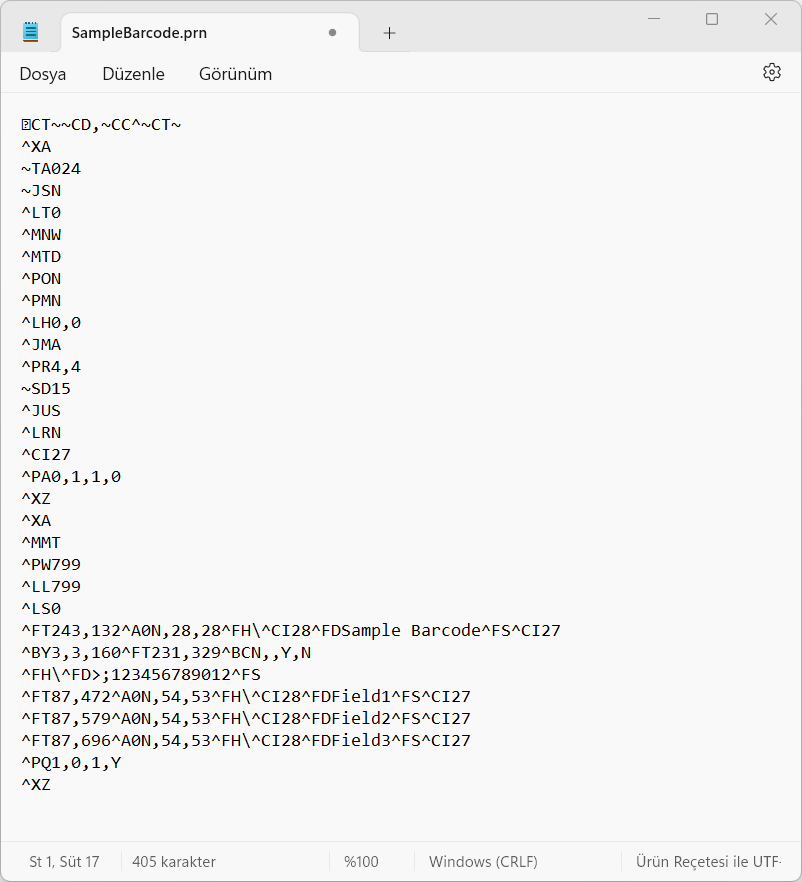Click unsaved-changes dot on SampleBarcode.prn tab
This screenshot has height=882, width=802.
[x=333, y=33]
